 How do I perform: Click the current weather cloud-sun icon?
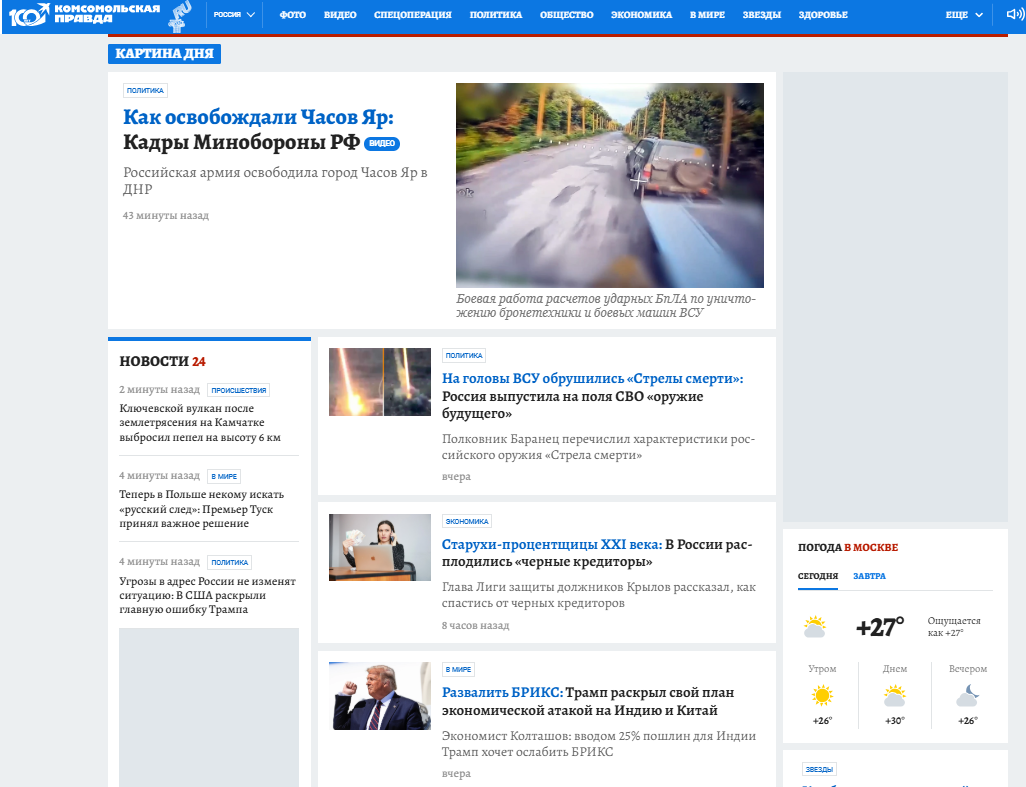tap(815, 628)
